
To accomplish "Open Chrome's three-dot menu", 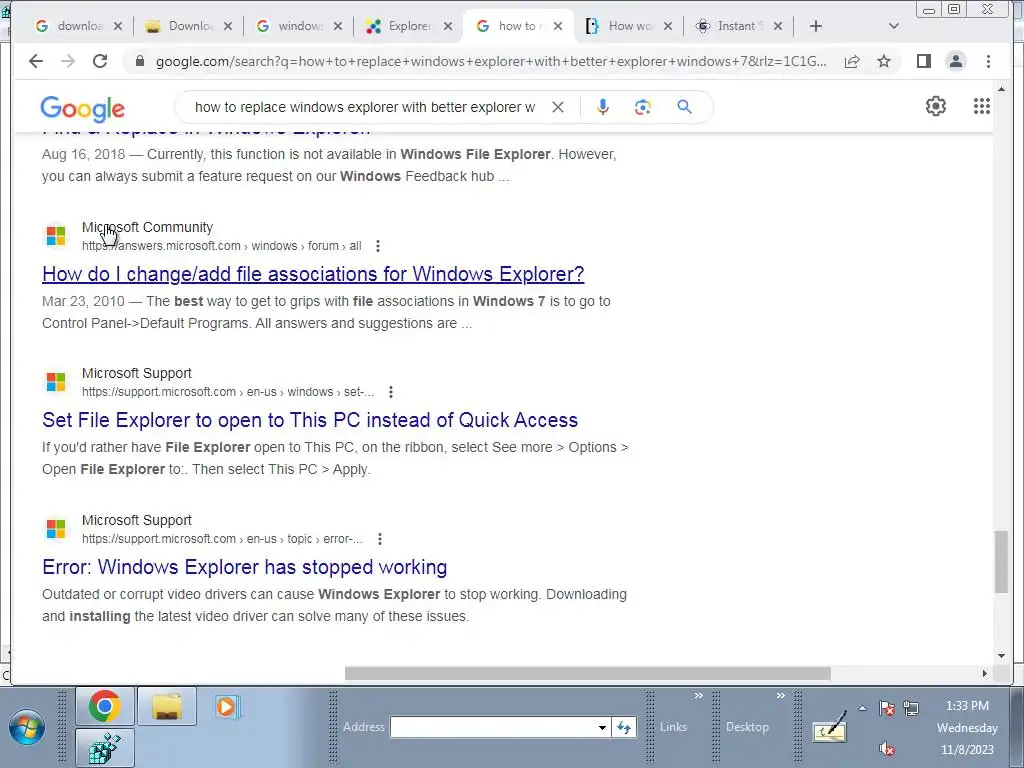I will tap(988, 61).
